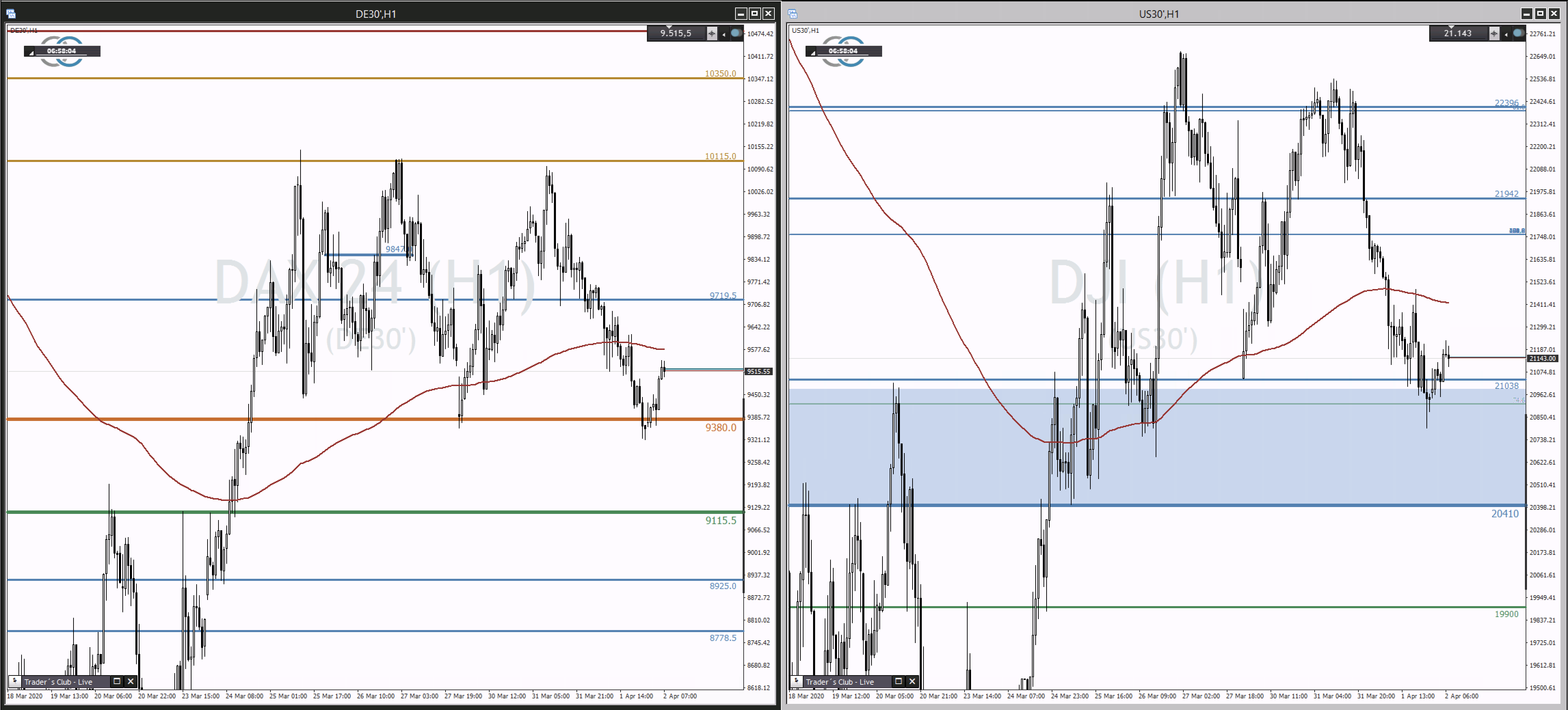
Task: Select the 20410 level label on US30
Action: [x=1505, y=514]
